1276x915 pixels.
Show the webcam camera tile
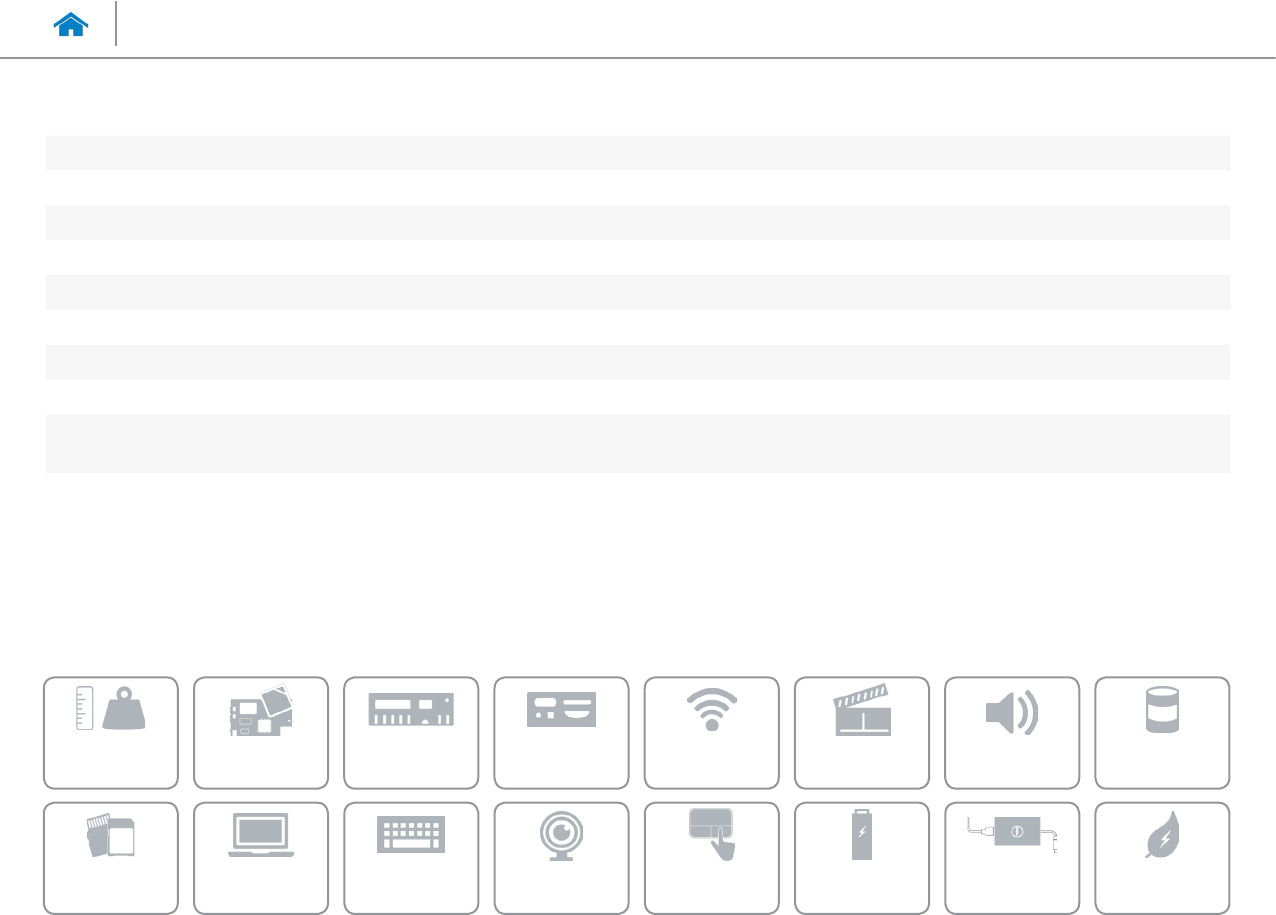pyautogui.click(x=561, y=858)
